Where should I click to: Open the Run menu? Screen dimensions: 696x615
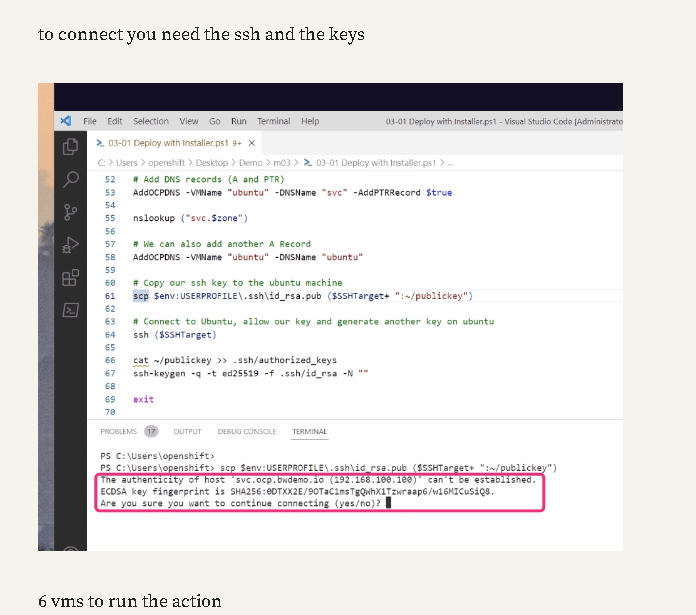238,121
